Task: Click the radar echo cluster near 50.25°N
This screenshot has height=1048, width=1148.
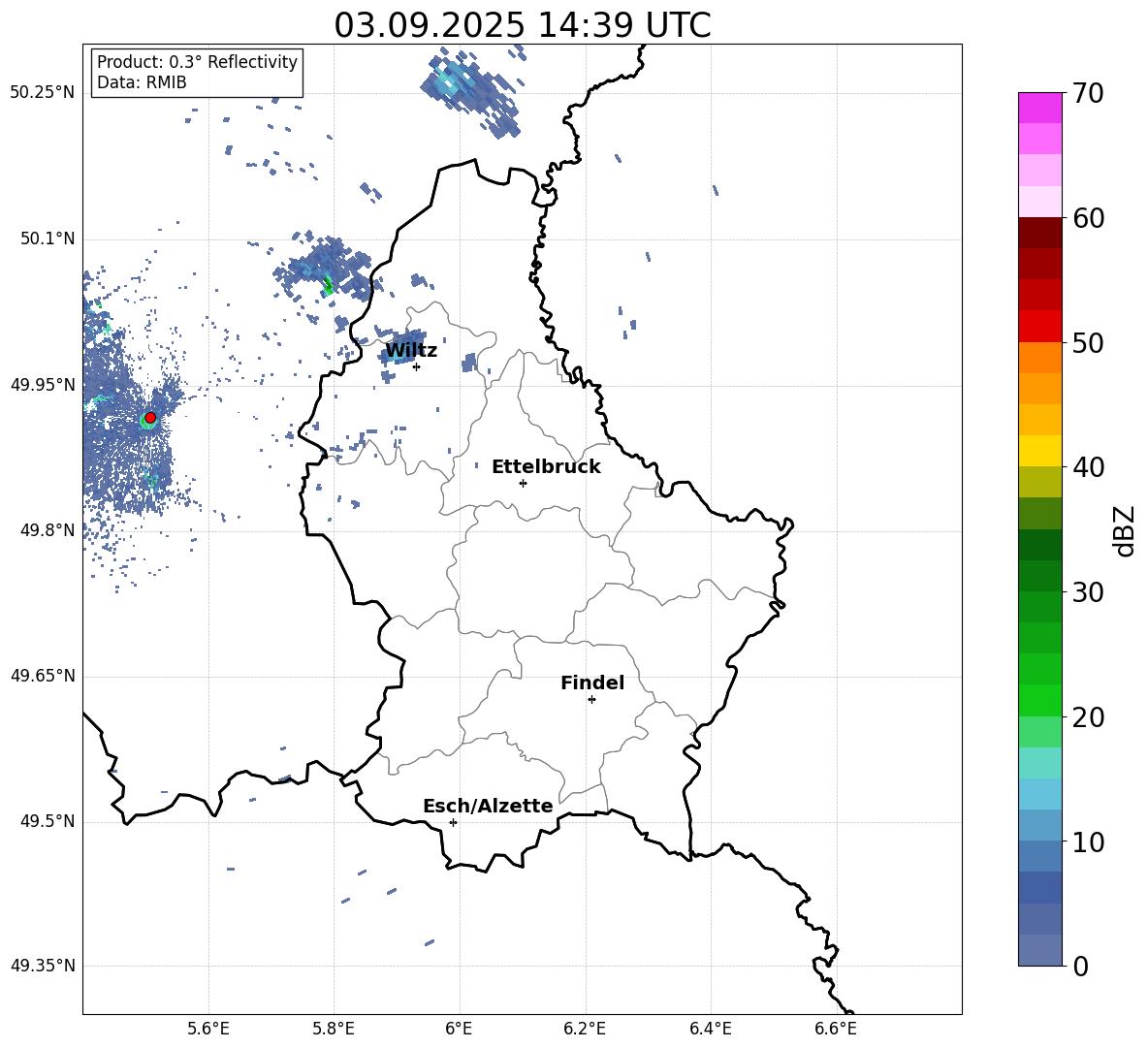Action: 470,91
